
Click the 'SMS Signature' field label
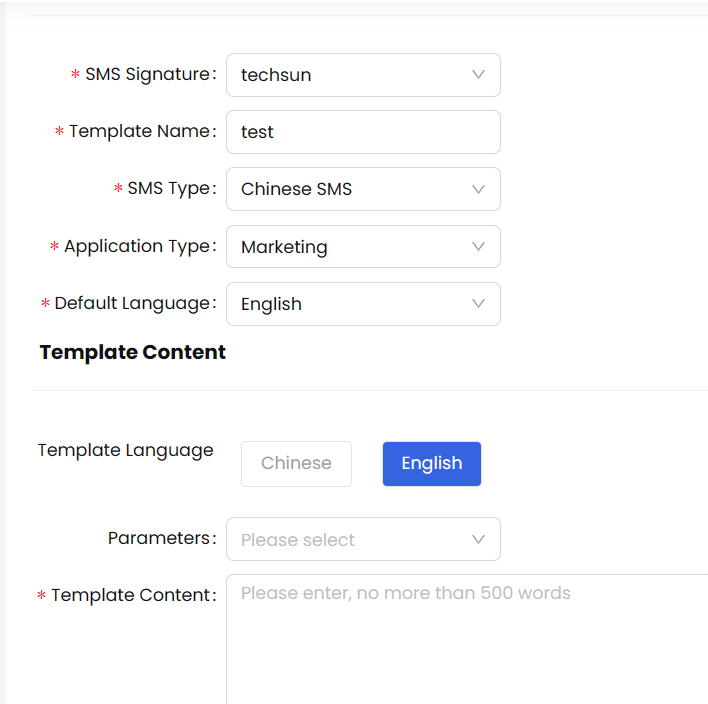tap(149, 74)
